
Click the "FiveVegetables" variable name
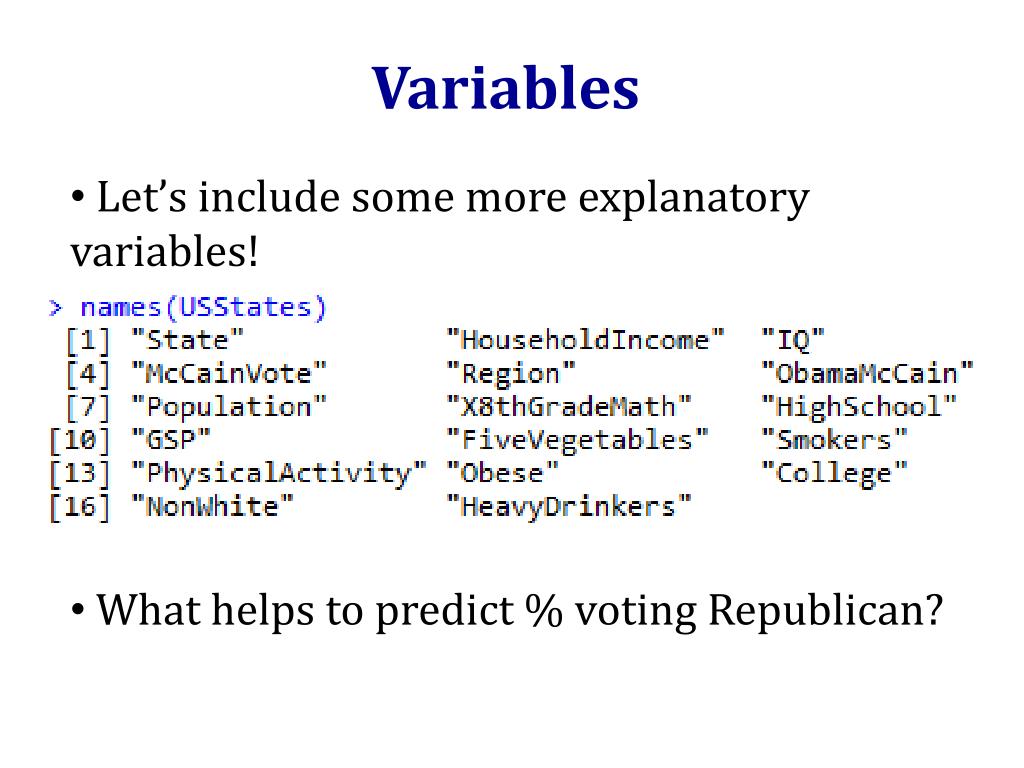pyautogui.click(x=577, y=440)
